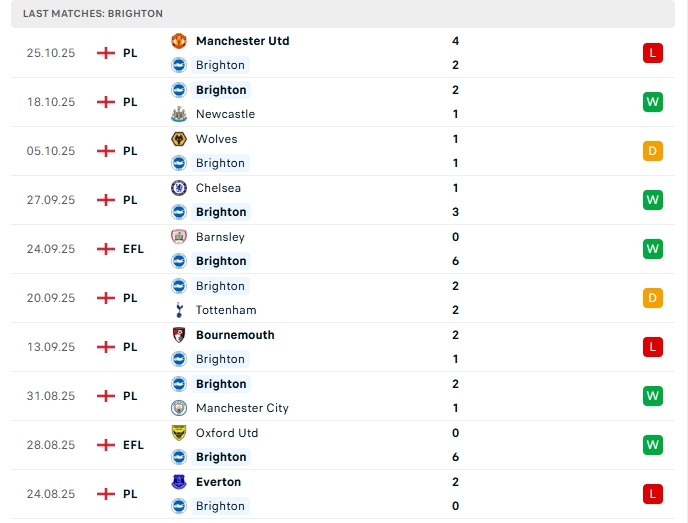Click the Oxford Utd club crest

(179, 433)
